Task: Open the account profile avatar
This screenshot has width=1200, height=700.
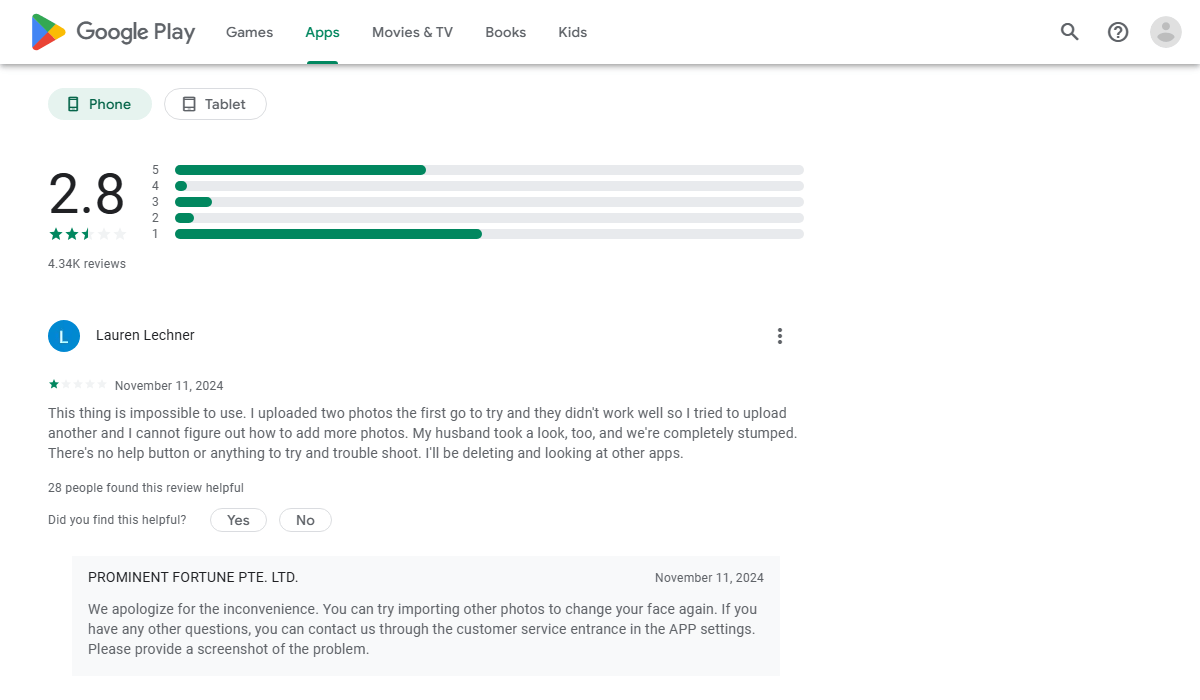Action: coord(1166,32)
